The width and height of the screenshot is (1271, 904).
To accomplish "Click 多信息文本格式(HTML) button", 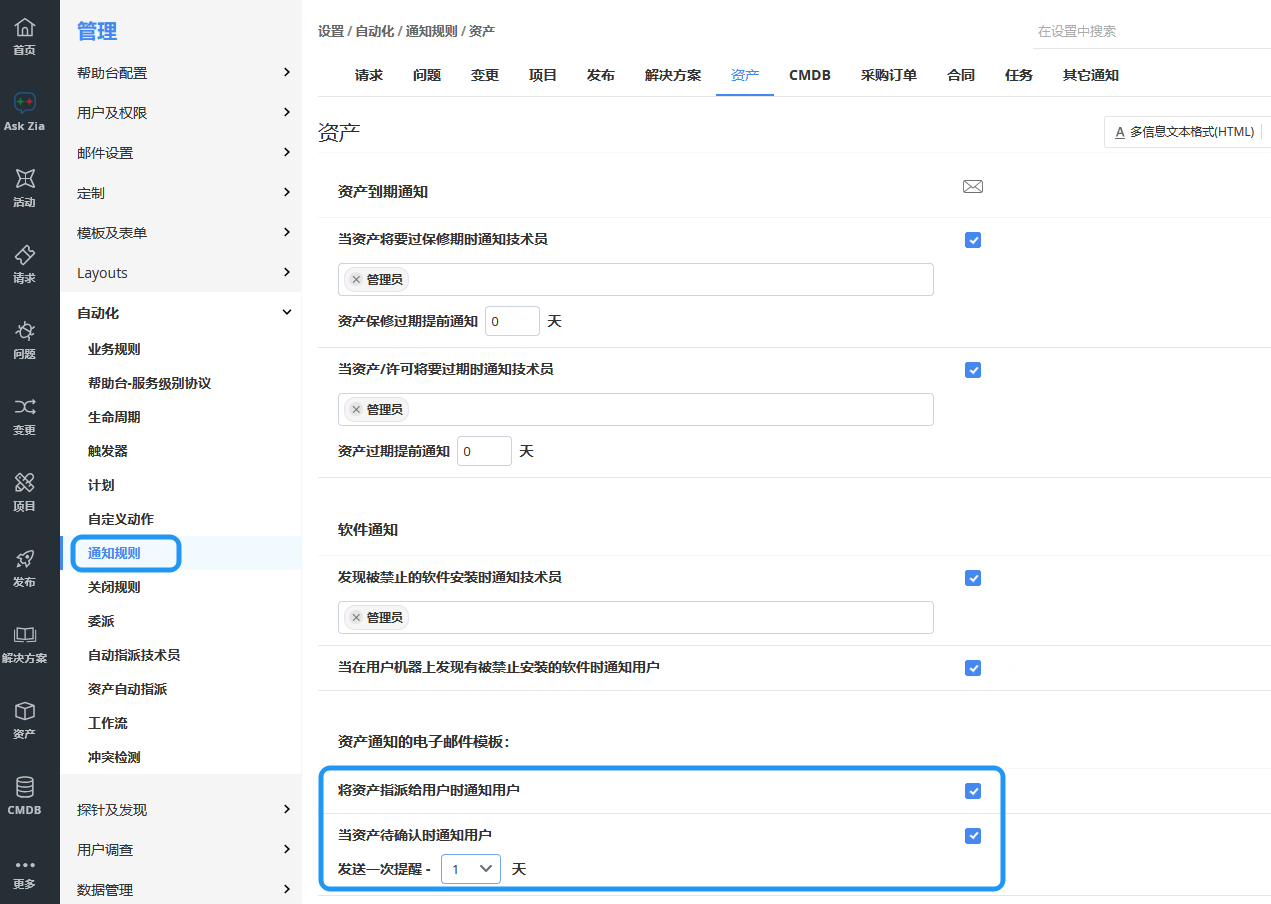I will click(x=1183, y=132).
